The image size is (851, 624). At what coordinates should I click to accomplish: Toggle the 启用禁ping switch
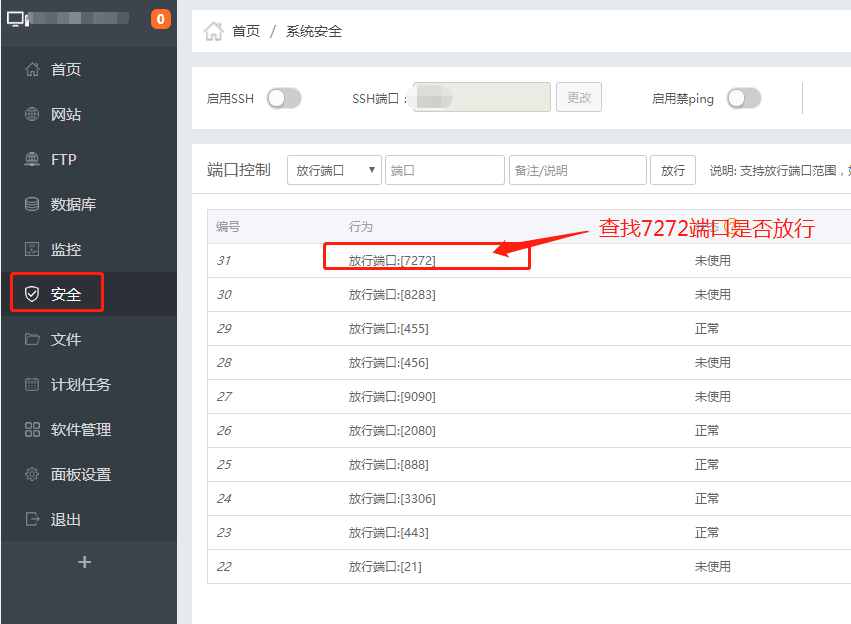744,99
